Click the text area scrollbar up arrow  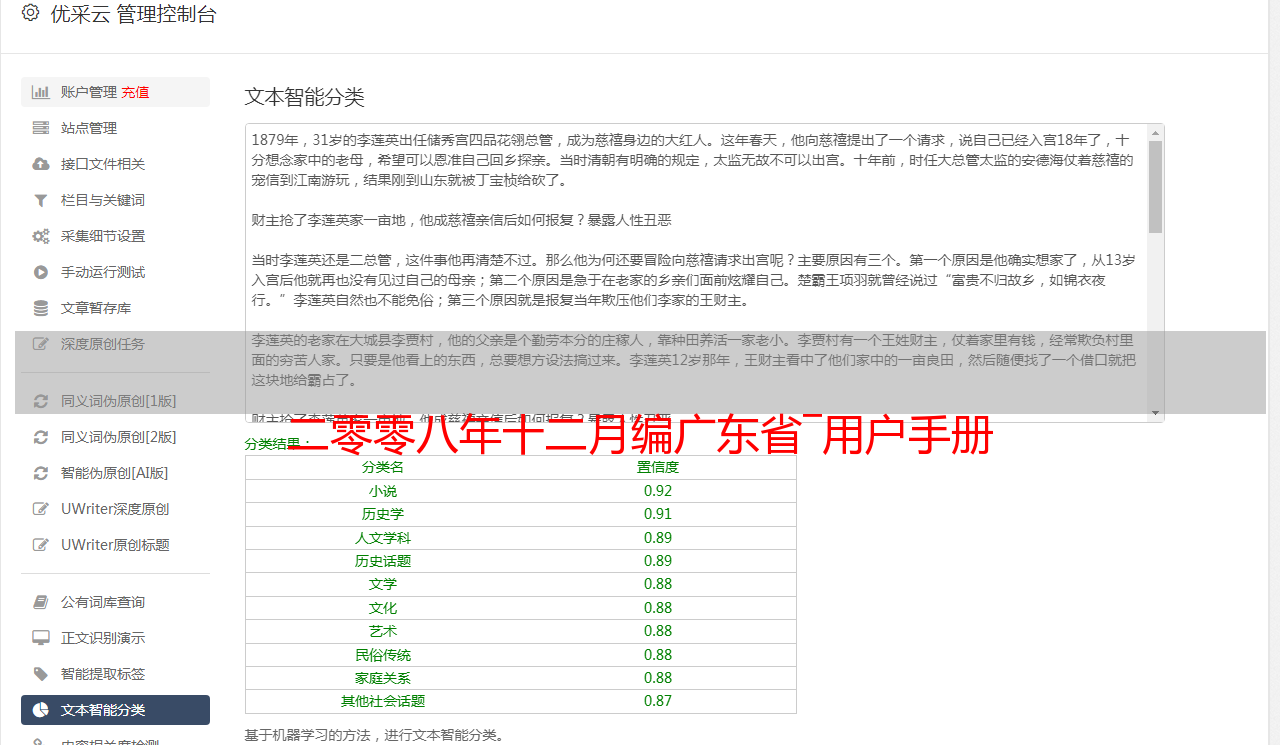(1155, 132)
